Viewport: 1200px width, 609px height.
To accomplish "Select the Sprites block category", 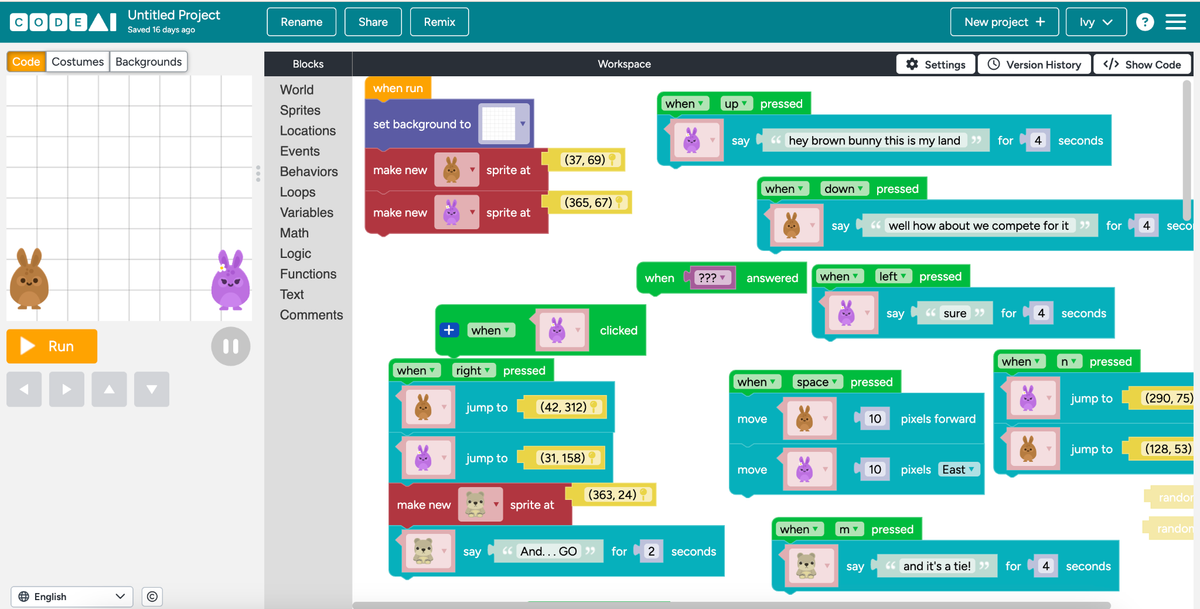I will click(300, 110).
